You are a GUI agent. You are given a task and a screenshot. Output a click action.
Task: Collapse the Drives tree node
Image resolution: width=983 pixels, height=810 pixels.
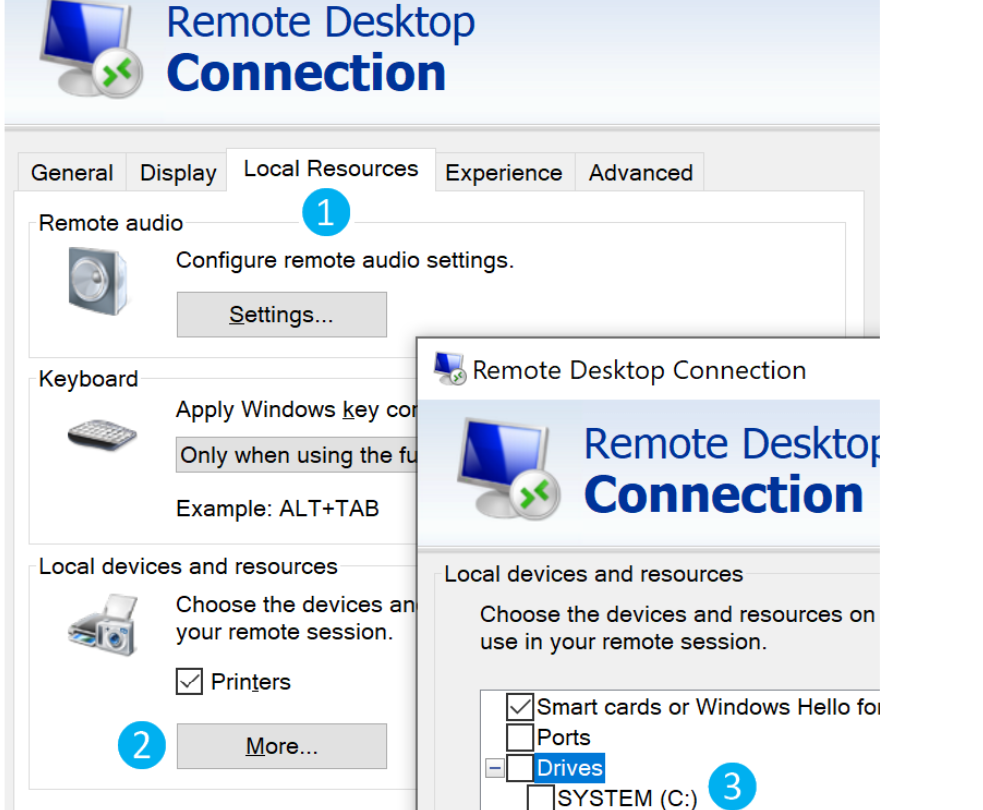tap(495, 767)
